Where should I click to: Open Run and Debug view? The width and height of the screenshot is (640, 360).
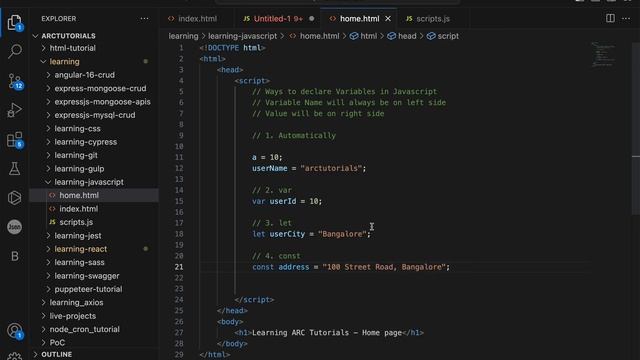[x=14, y=110]
